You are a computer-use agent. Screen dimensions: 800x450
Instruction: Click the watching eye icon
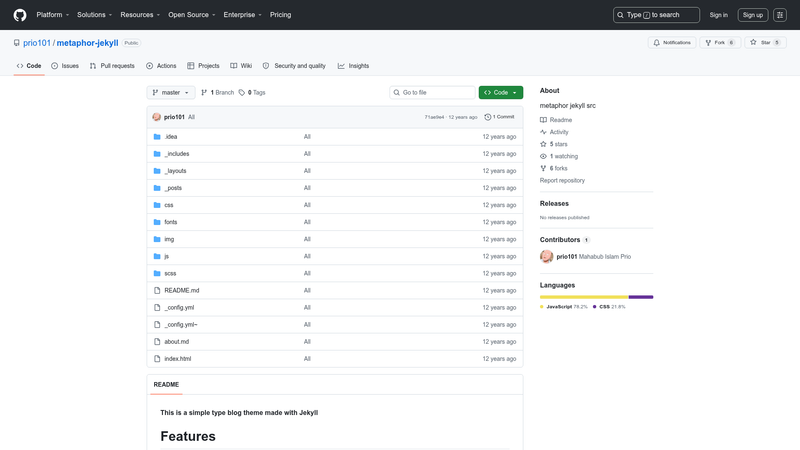pos(543,157)
